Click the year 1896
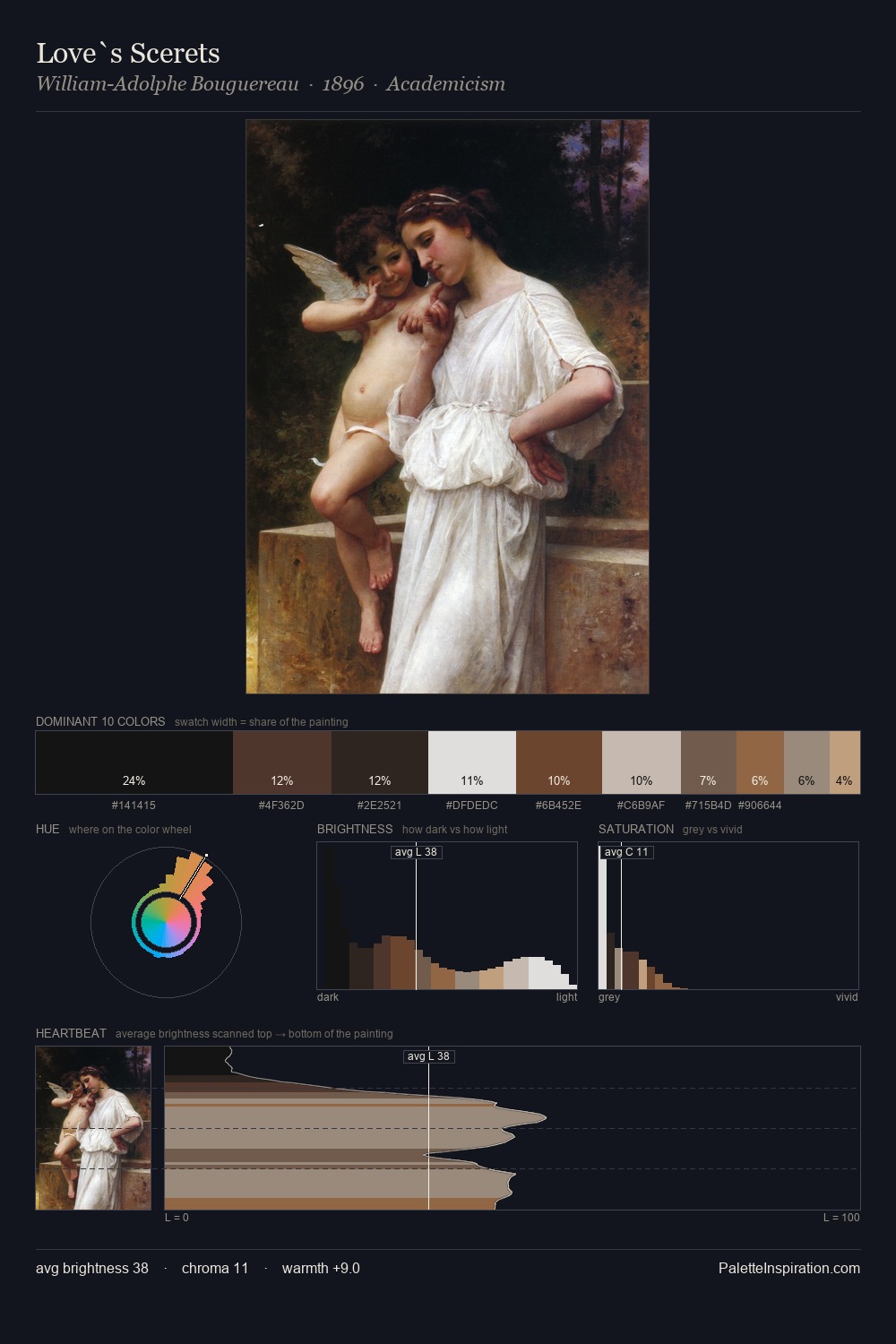 point(343,84)
